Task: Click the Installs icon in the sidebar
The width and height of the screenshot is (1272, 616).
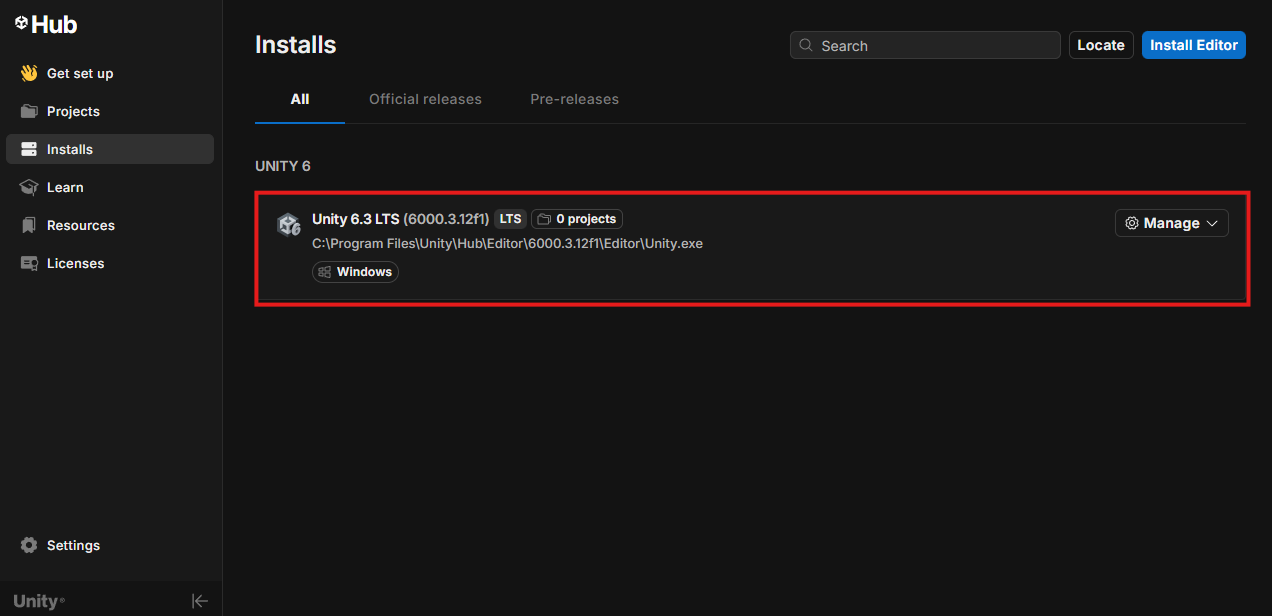Action: 28,148
